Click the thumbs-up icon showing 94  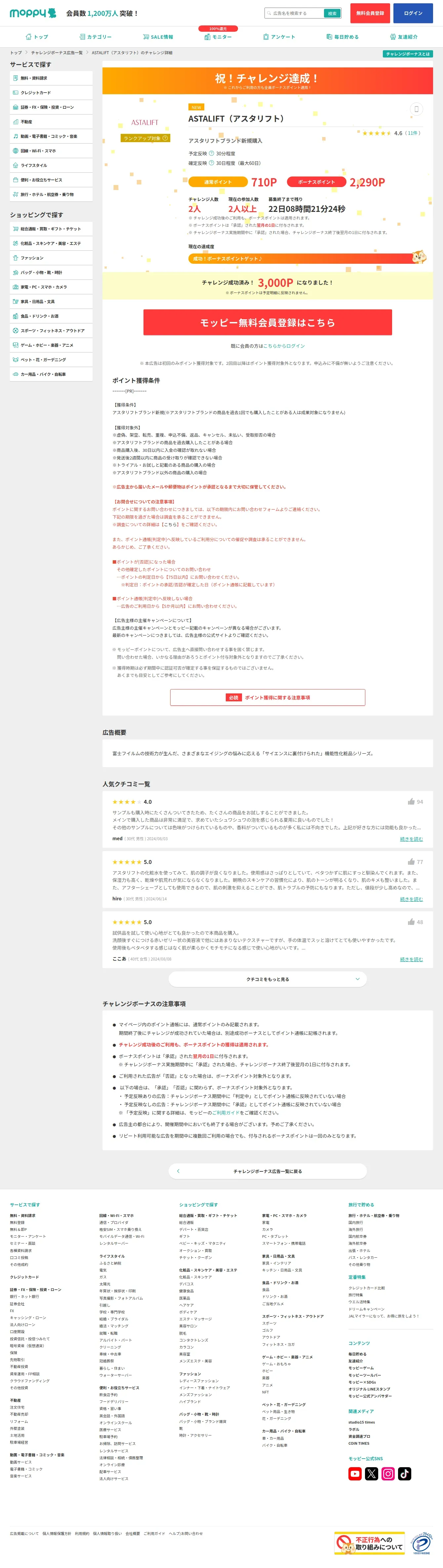click(x=411, y=801)
